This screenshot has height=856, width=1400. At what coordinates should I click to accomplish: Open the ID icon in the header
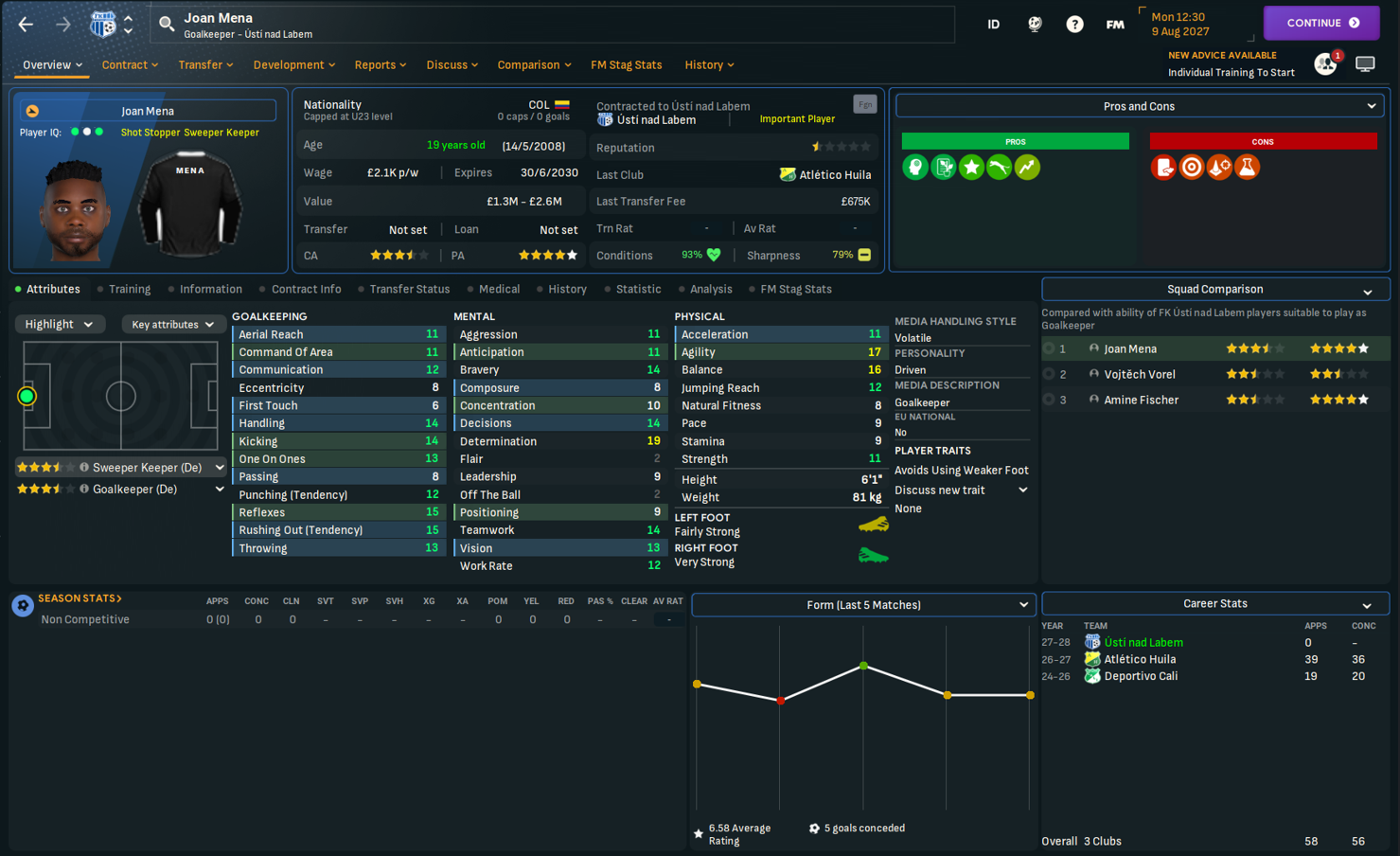point(993,25)
